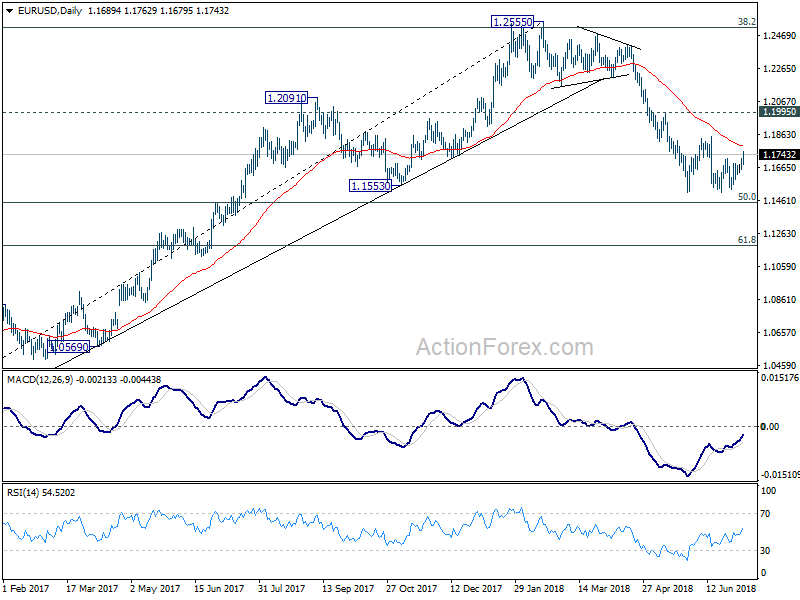Click the 1.06570 price axis value

coord(779,333)
